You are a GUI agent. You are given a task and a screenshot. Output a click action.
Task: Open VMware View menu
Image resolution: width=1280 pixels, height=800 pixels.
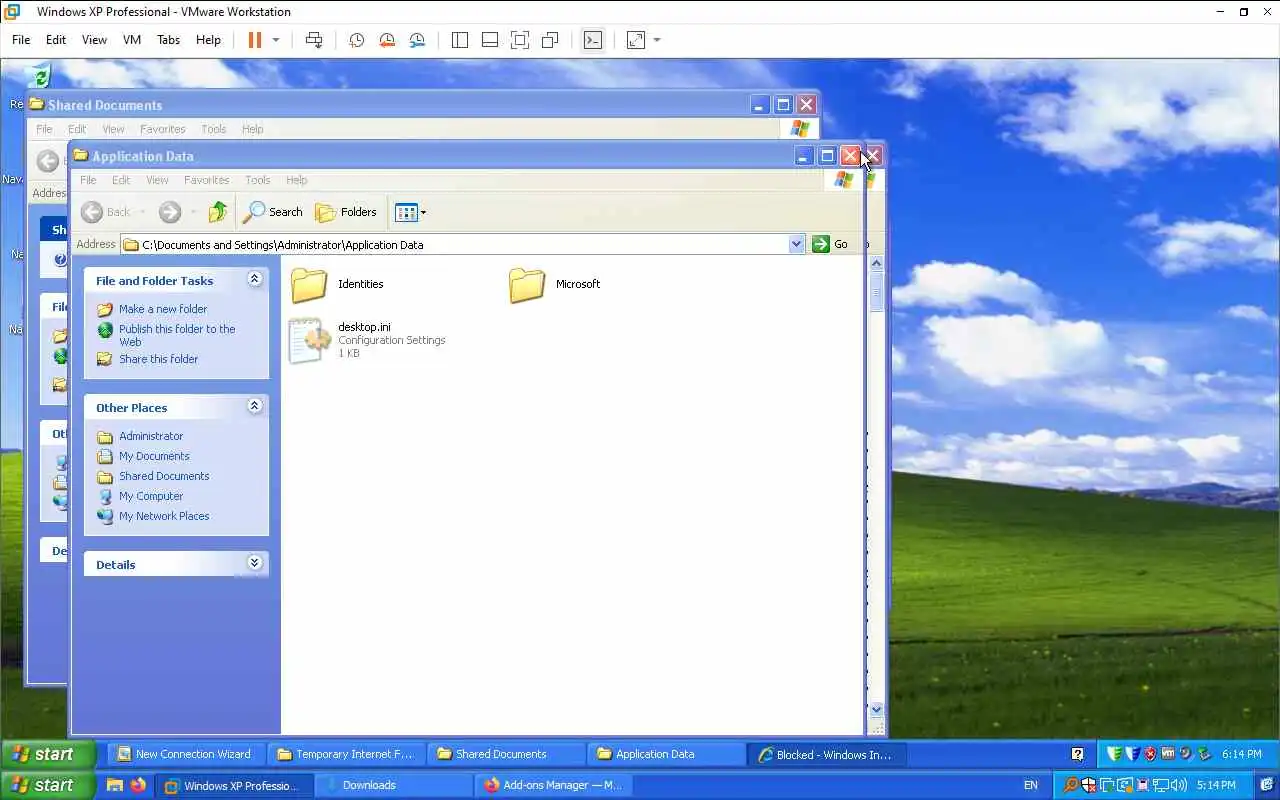(x=94, y=40)
